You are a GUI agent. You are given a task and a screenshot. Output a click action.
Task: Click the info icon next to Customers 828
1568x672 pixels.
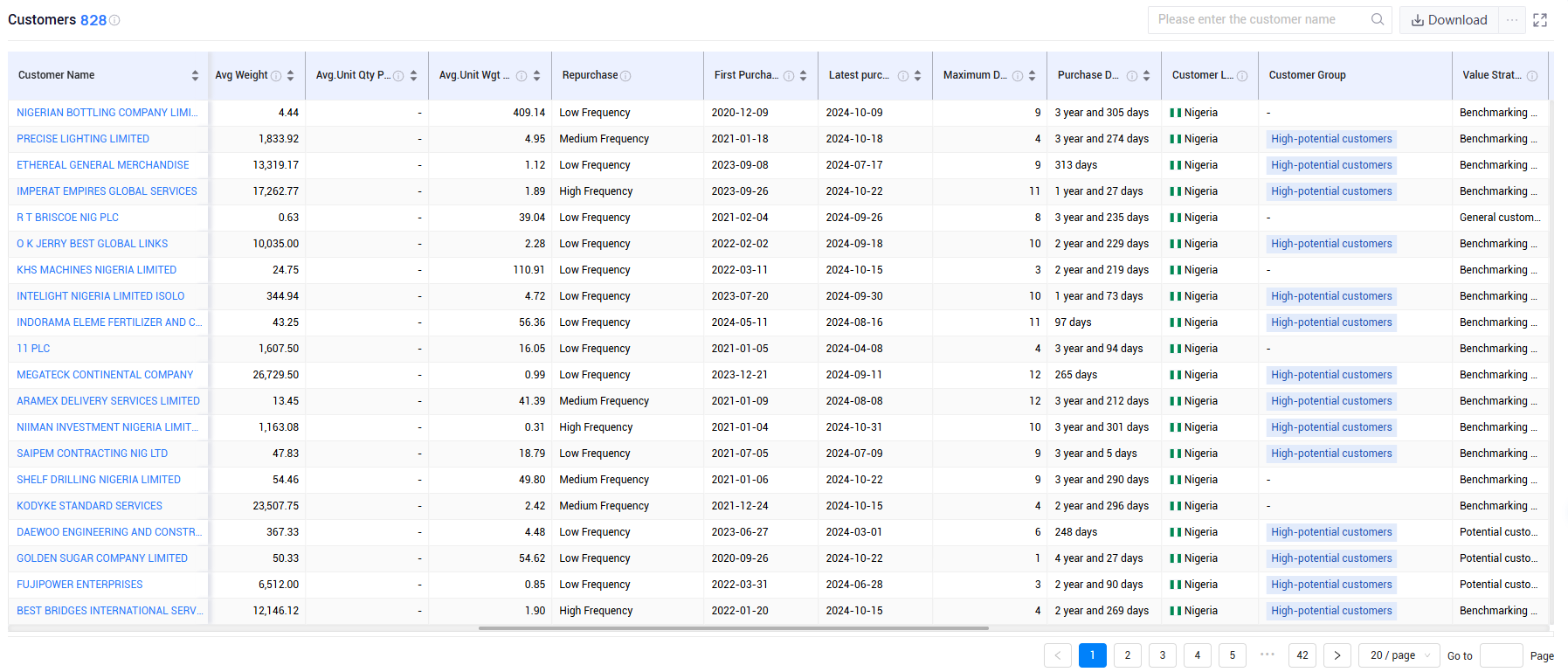pos(114,20)
